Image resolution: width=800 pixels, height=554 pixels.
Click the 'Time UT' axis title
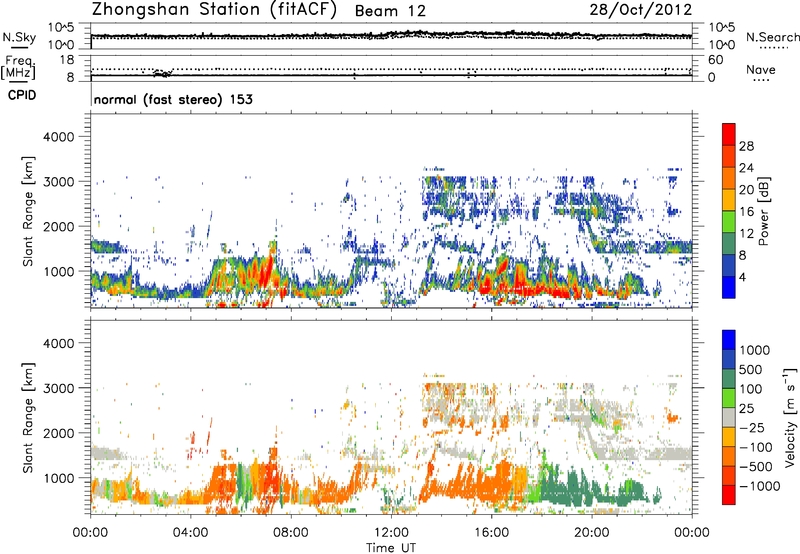click(391, 547)
